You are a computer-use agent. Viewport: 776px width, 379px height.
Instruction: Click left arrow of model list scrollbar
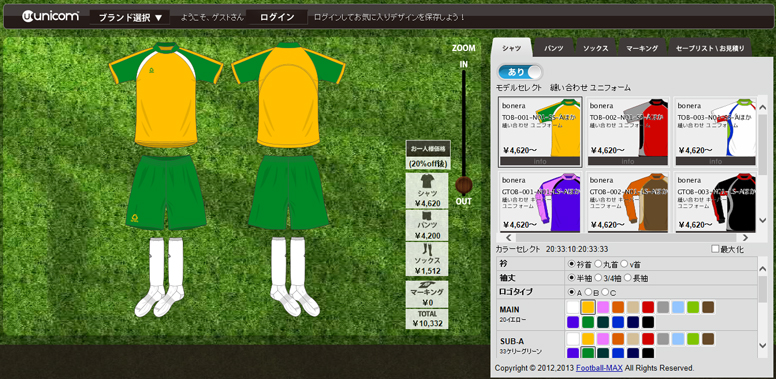pyautogui.click(x=508, y=238)
